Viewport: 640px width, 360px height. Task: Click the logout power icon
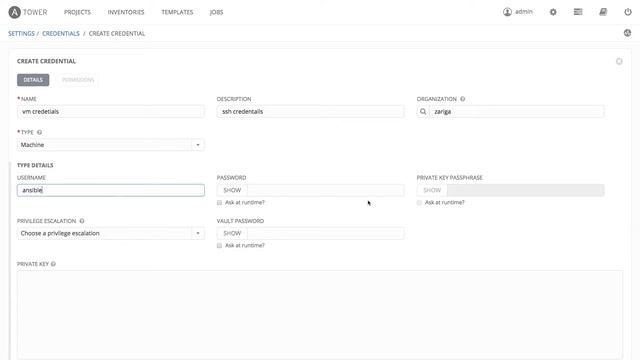[628, 12]
